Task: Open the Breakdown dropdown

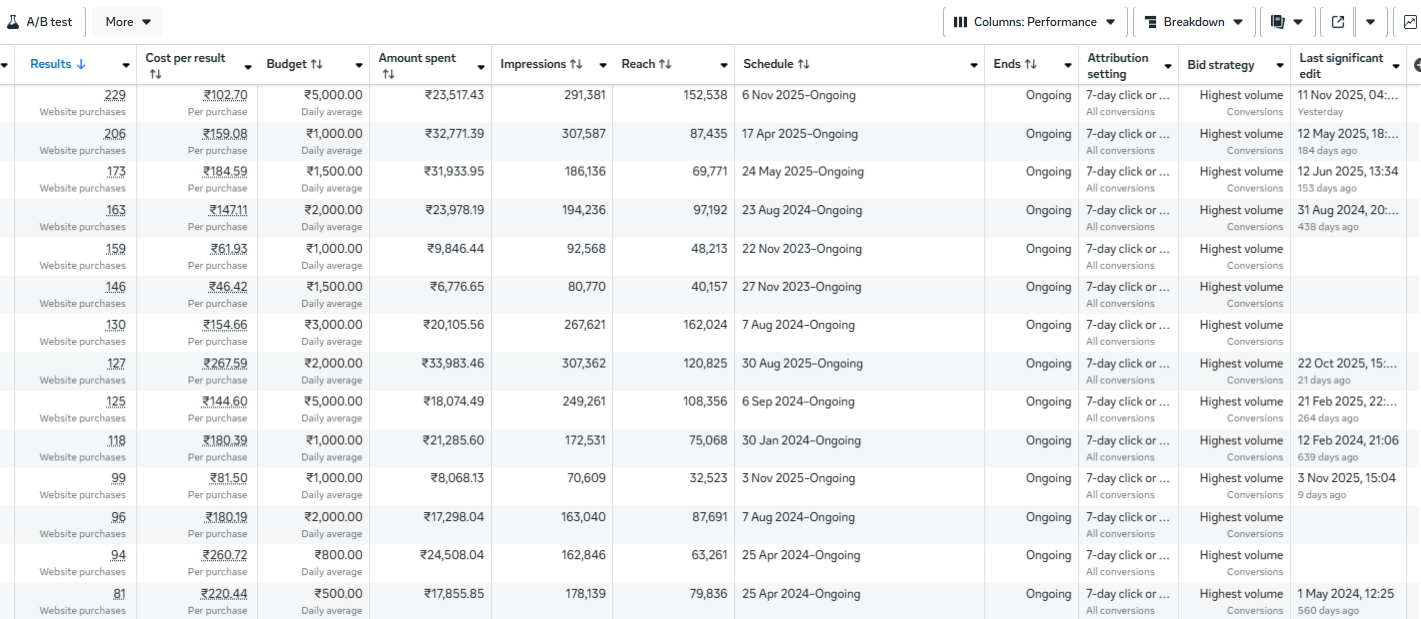Action: click(1194, 22)
